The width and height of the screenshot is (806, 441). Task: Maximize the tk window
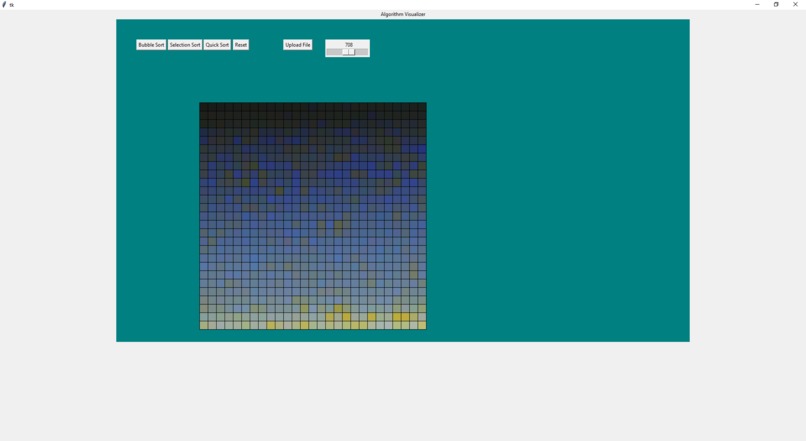point(776,4)
